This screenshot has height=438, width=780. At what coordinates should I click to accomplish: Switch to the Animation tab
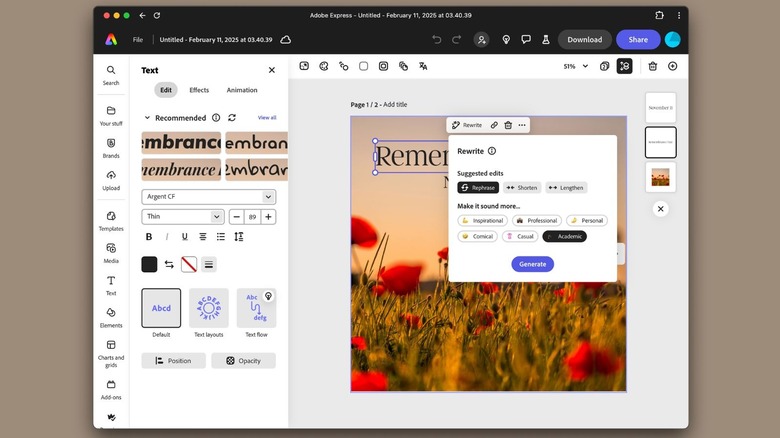(x=242, y=90)
